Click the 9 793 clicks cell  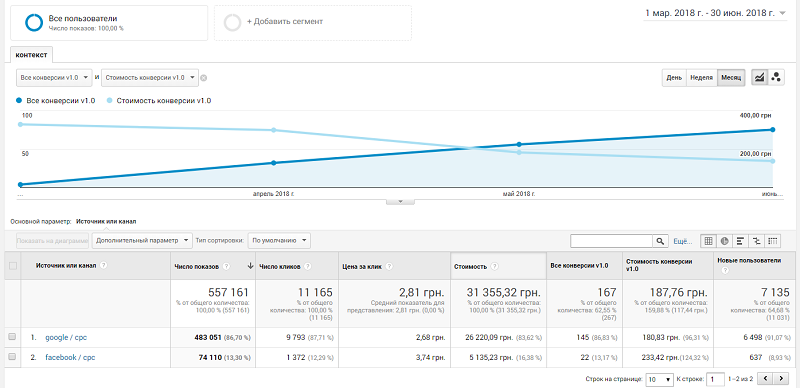pos(297,337)
